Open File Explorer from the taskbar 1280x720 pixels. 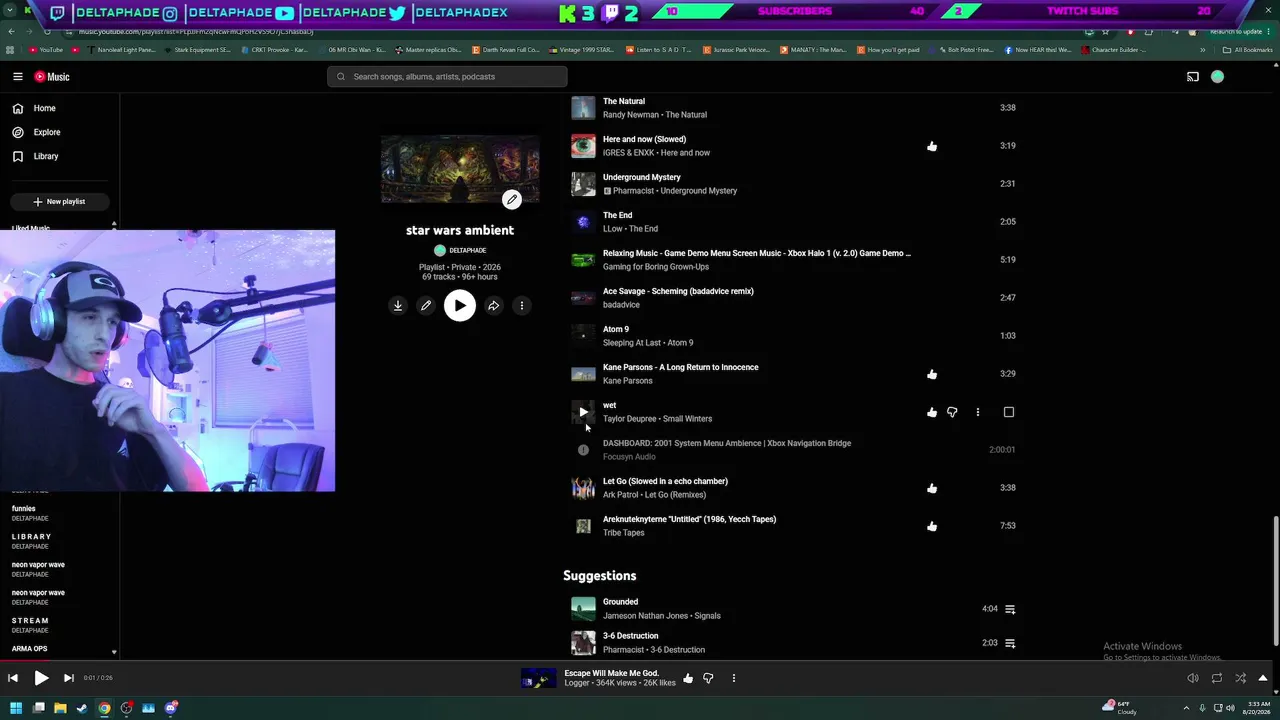(60, 708)
